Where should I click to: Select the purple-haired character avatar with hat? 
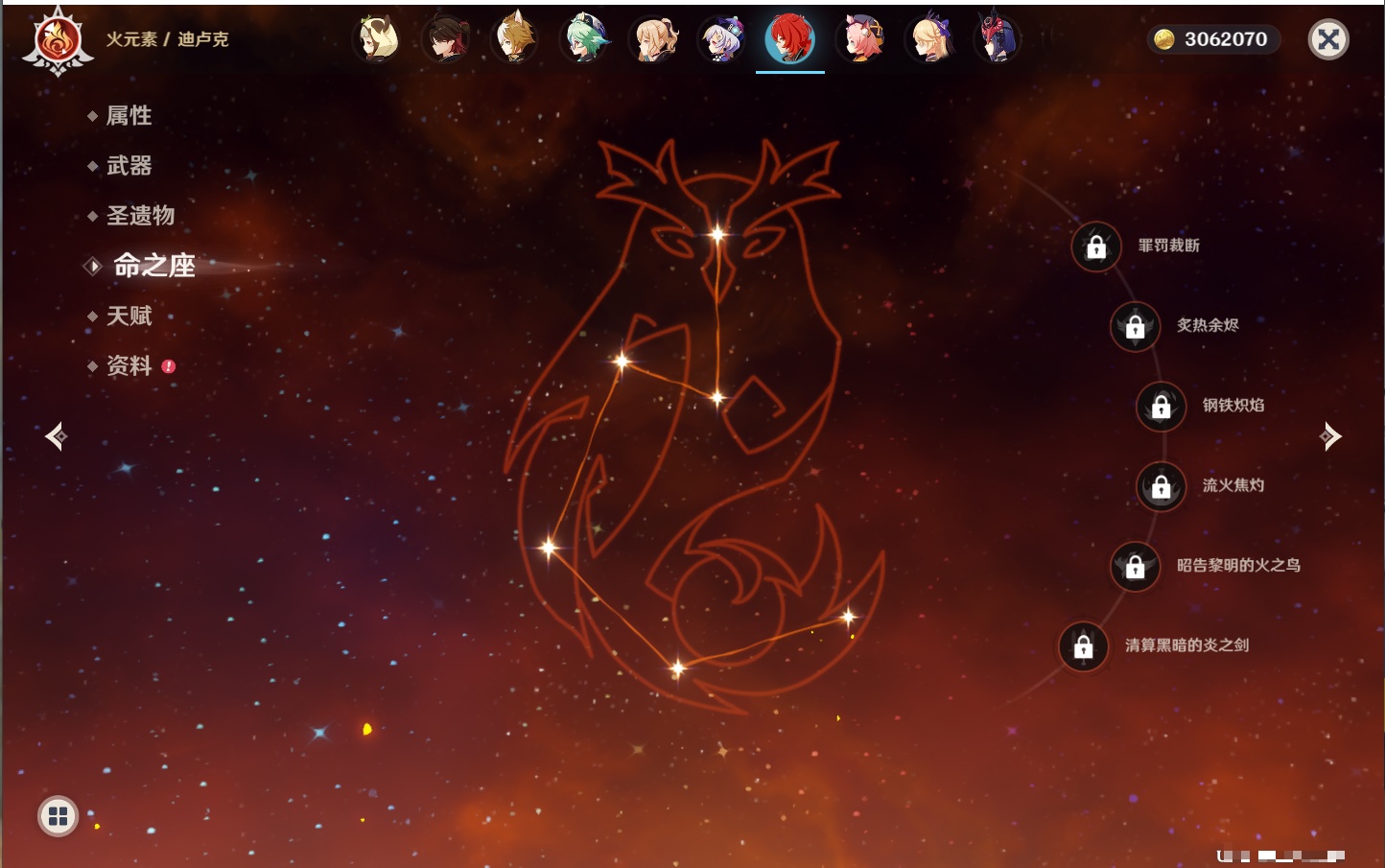721,39
